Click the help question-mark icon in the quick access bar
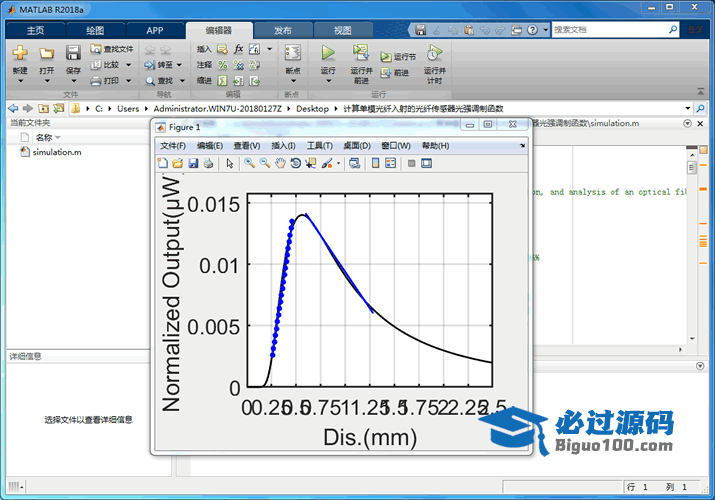The width and height of the screenshot is (715, 500). tap(532, 30)
